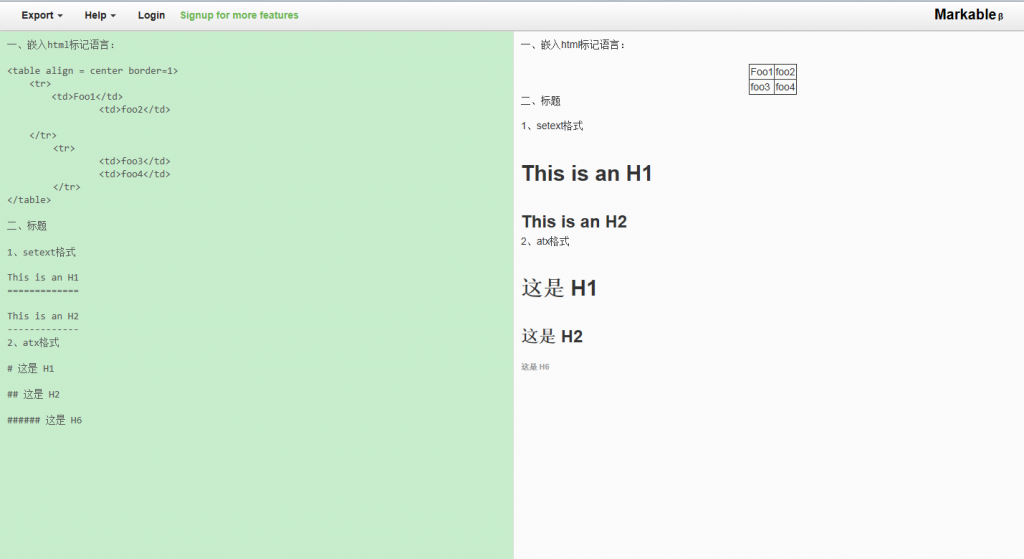Screen dimensions: 1024x559
Task: Click rendered '这是 H1' heading in preview
Action: 559,288
